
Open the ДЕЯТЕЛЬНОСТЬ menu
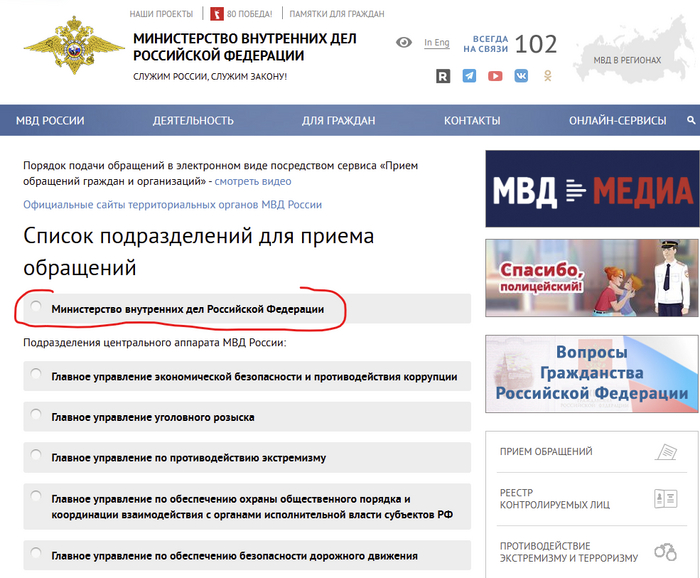pyautogui.click(x=193, y=121)
